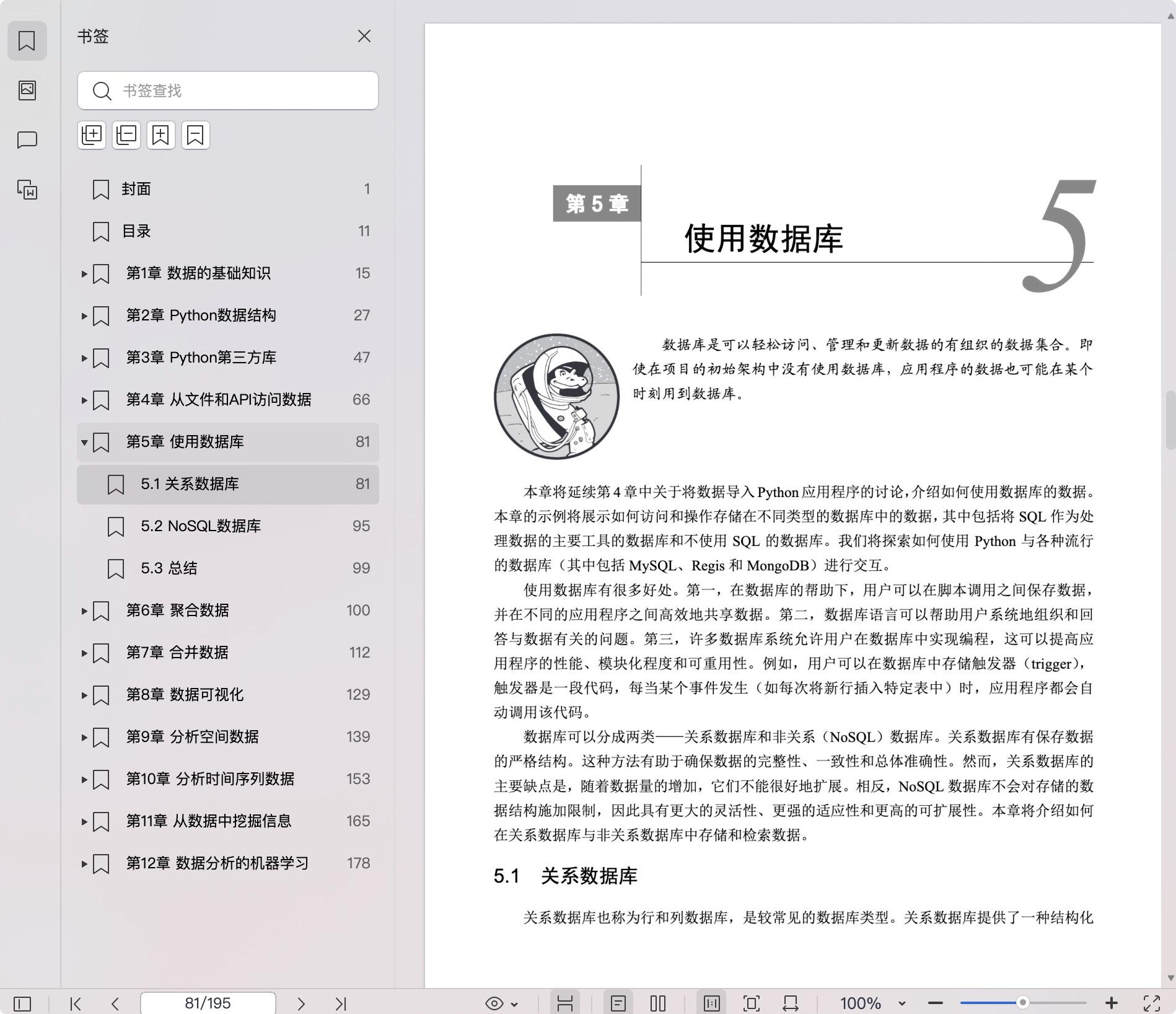Go to the last page

tap(341, 1003)
